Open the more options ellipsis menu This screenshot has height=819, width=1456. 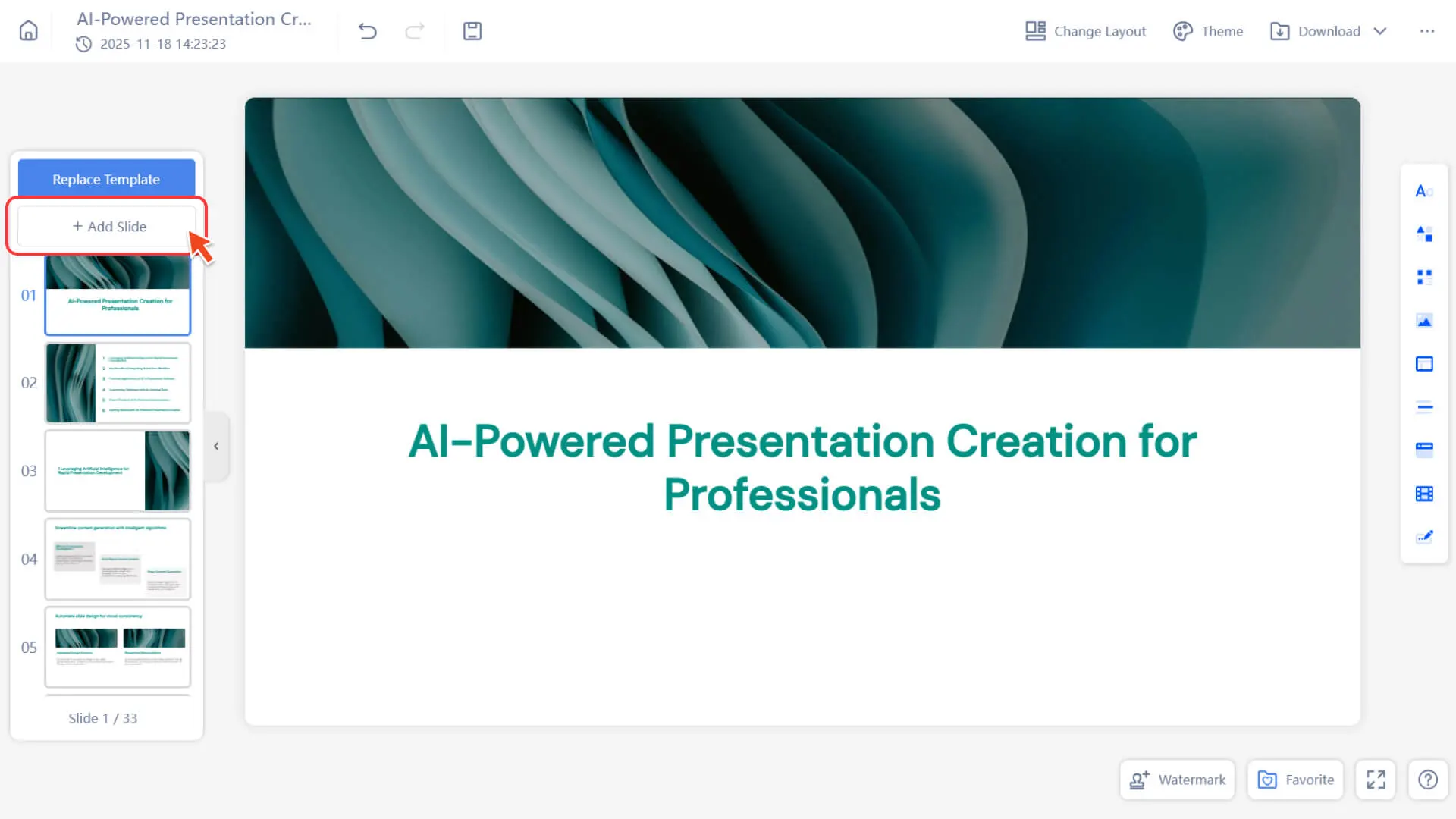point(1427,31)
